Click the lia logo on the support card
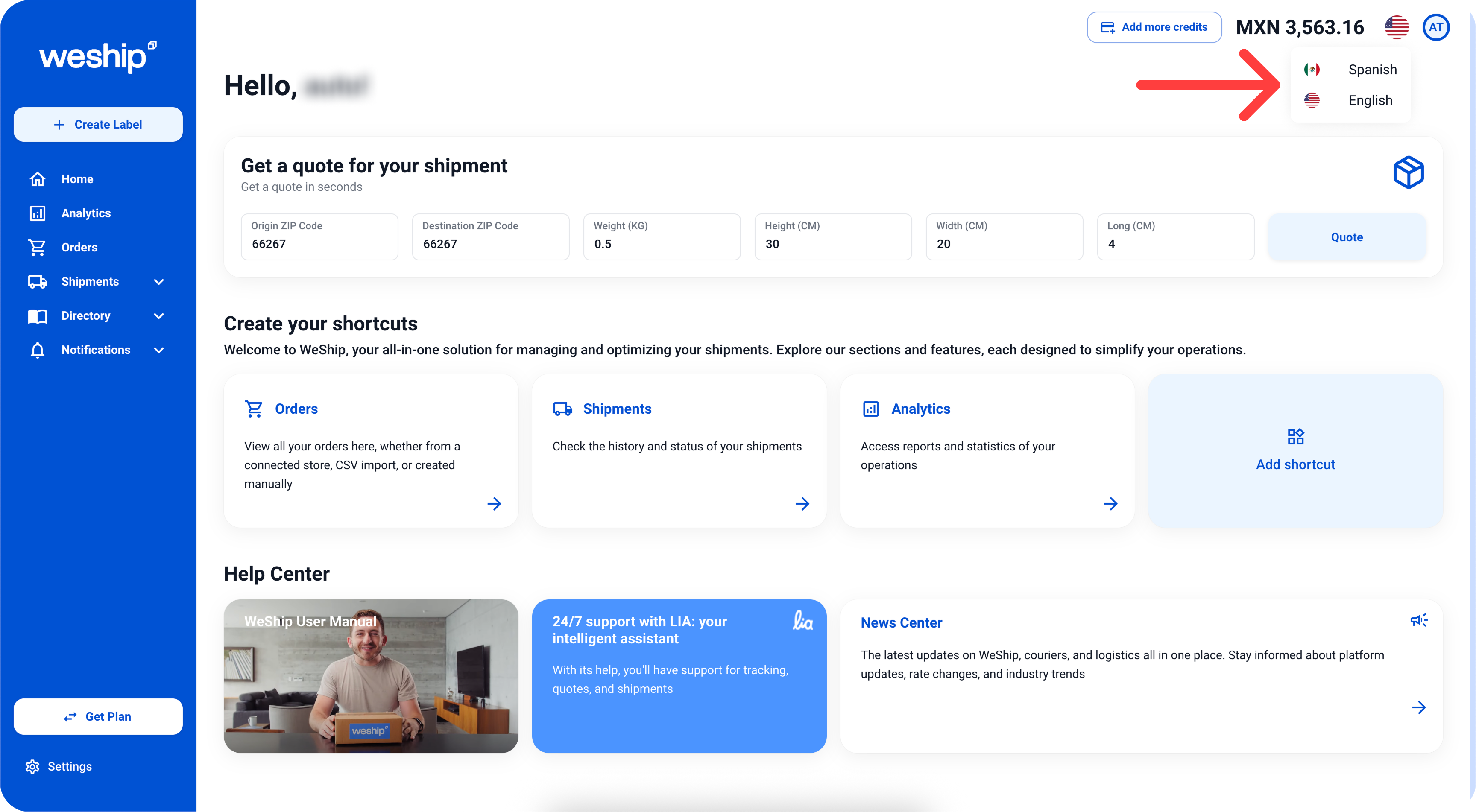This screenshot has width=1476, height=812. coord(803,620)
